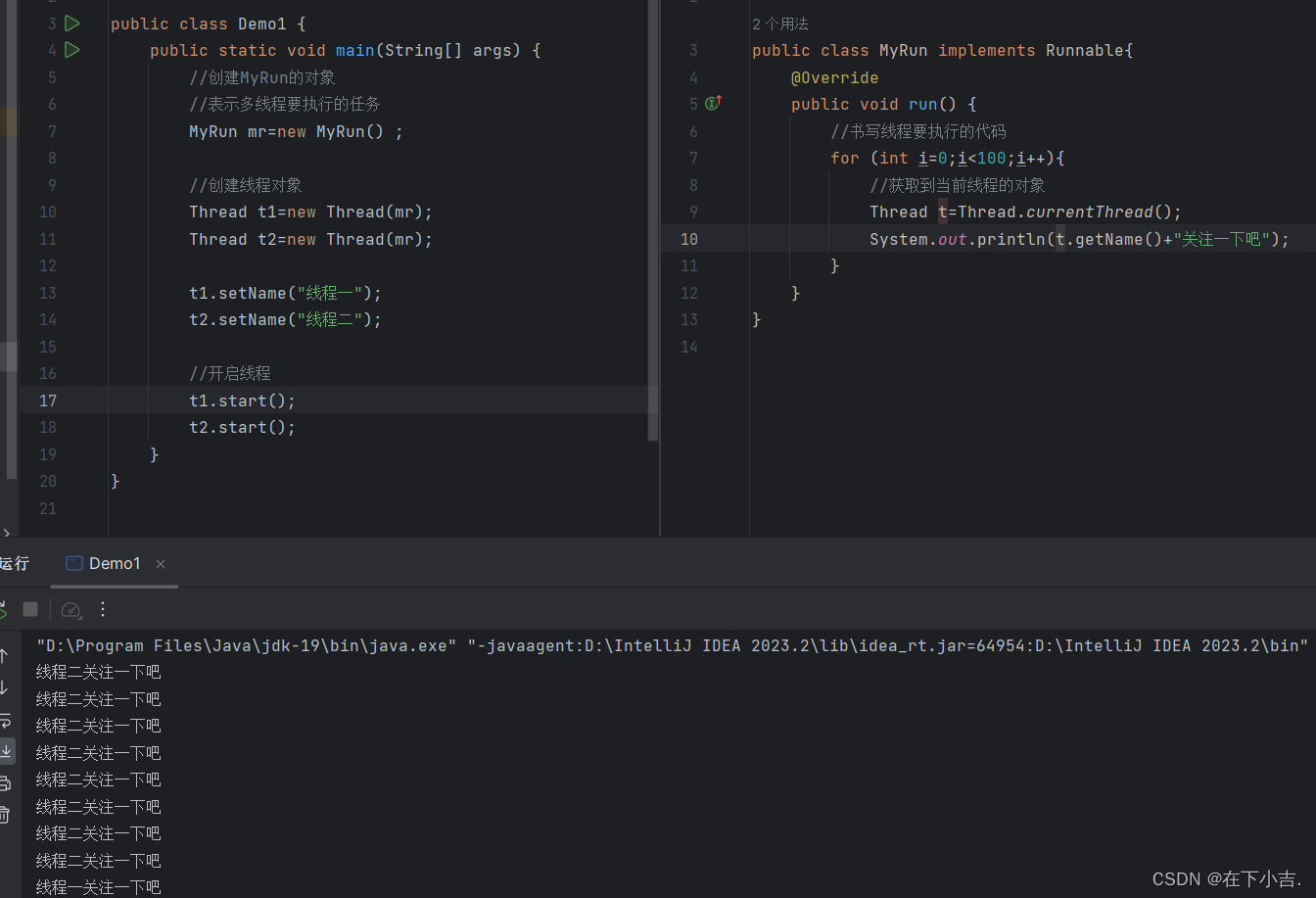Screen dimensions: 1316x898
Task: Click the for loop line in MyRun
Action: coord(947,158)
